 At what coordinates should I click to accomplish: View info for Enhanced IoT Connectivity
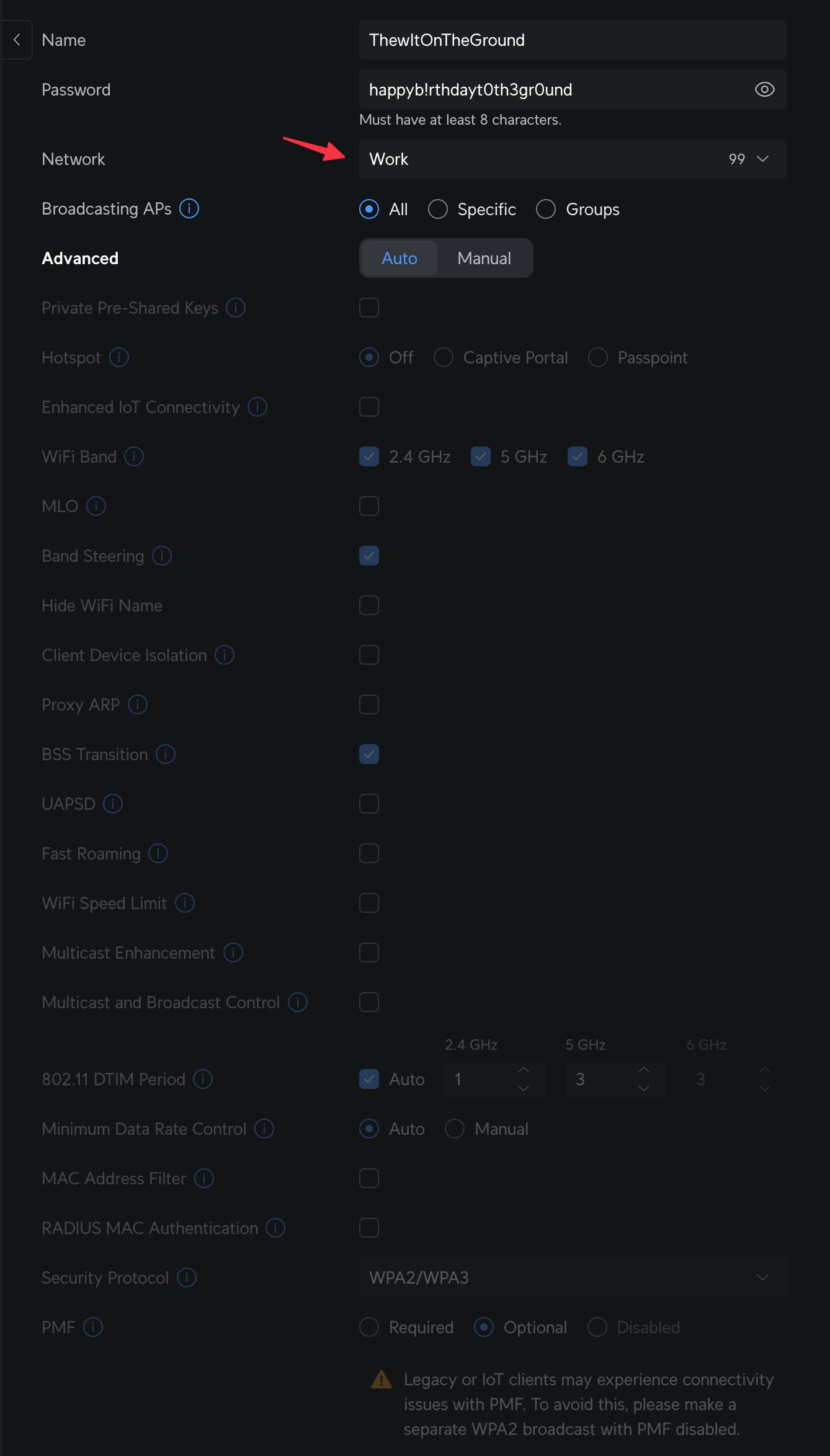[x=257, y=407]
